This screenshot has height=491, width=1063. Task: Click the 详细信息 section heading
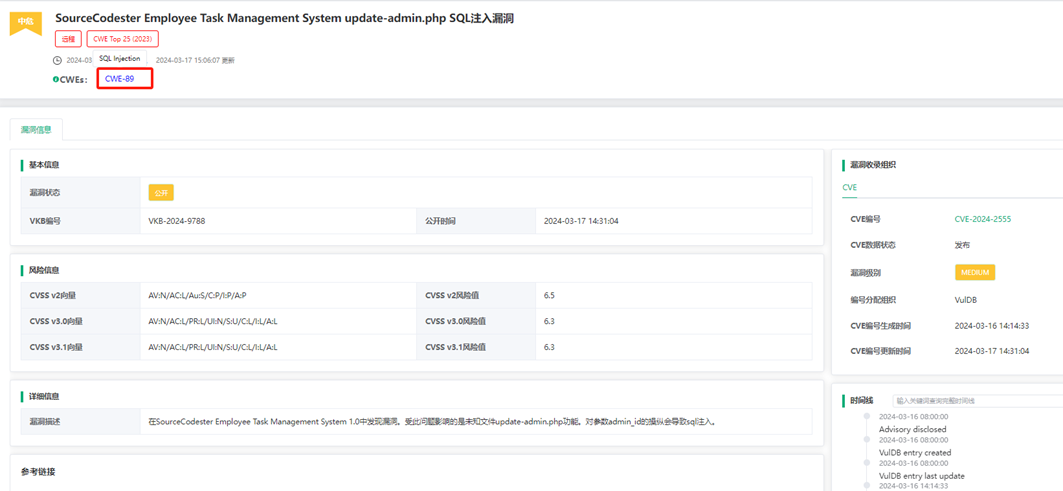point(43,396)
